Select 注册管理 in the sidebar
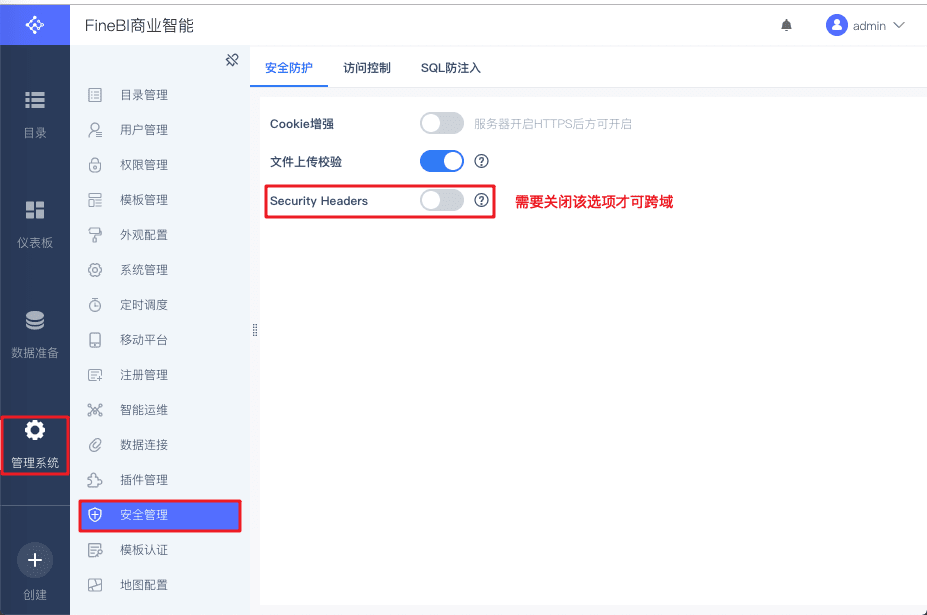This screenshot has width=927, height=615. (x=144, y=375)
